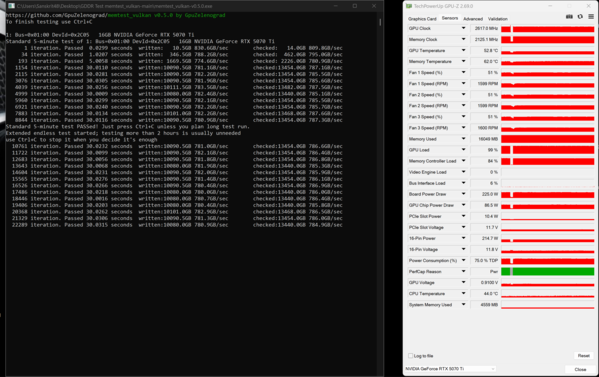
Task: Open the GPU Temperature sensor dropdown arrow
Action: click(463, 50)
